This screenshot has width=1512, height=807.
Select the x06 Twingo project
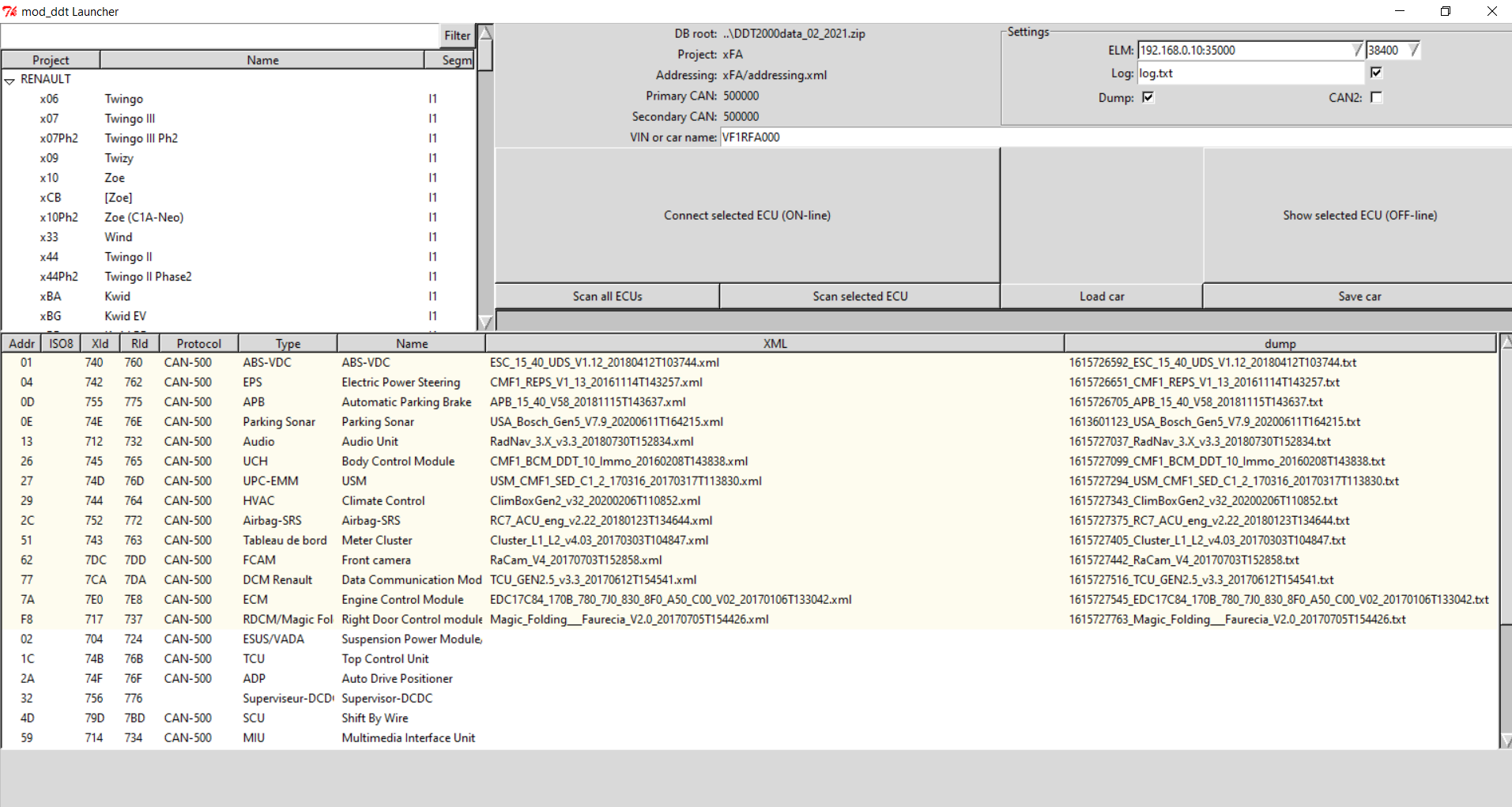click(x=239, y=99)
